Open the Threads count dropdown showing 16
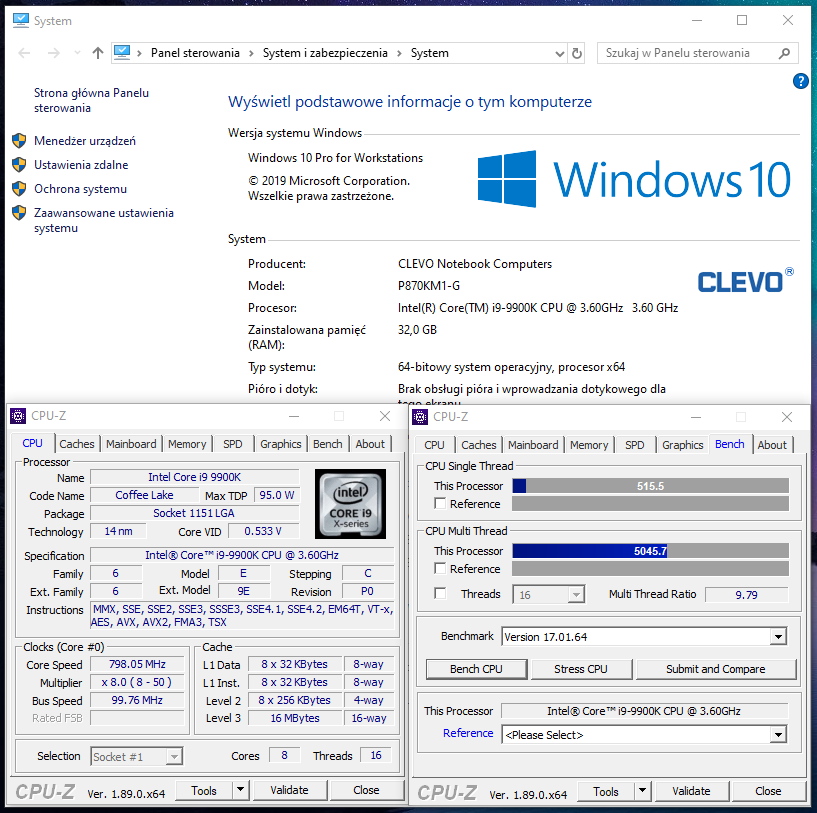The image size is (817, 813). [x=576, y=595]
